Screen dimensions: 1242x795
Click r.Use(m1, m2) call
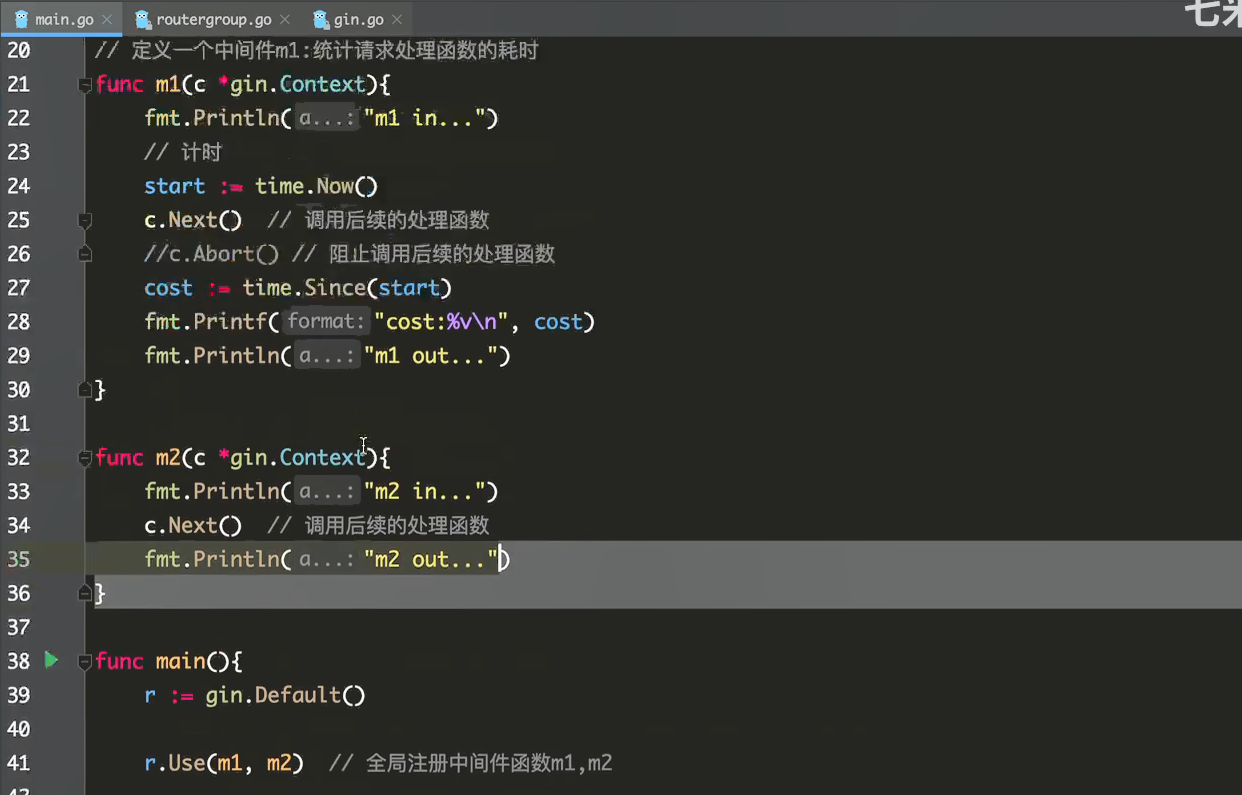(x=224, y=763)
